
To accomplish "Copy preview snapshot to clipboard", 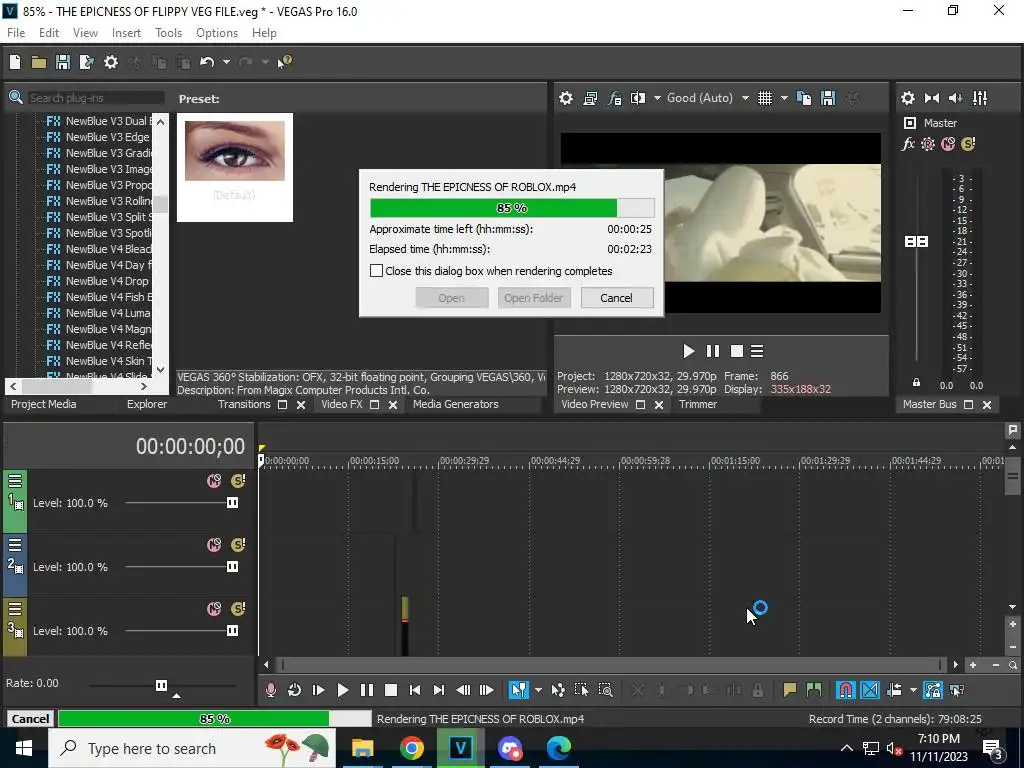I will coord(804,98).
